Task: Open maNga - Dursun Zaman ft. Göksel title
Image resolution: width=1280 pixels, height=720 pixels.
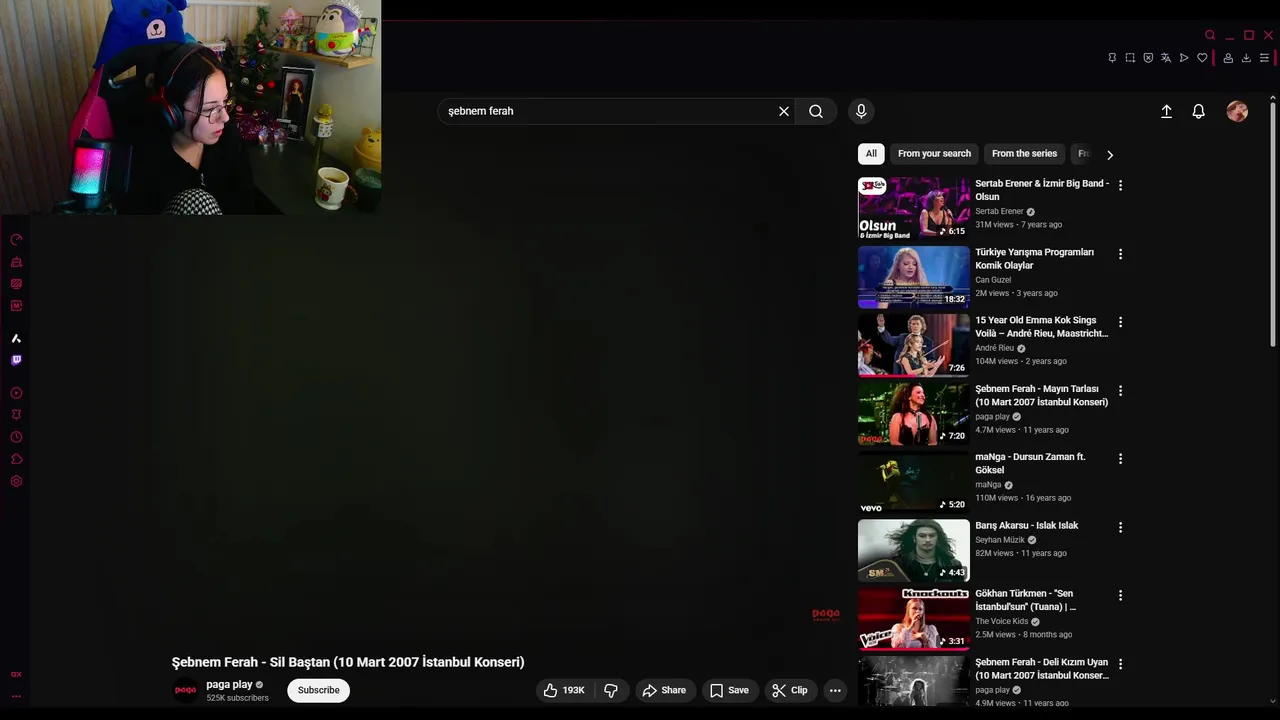Action: 1030,463
